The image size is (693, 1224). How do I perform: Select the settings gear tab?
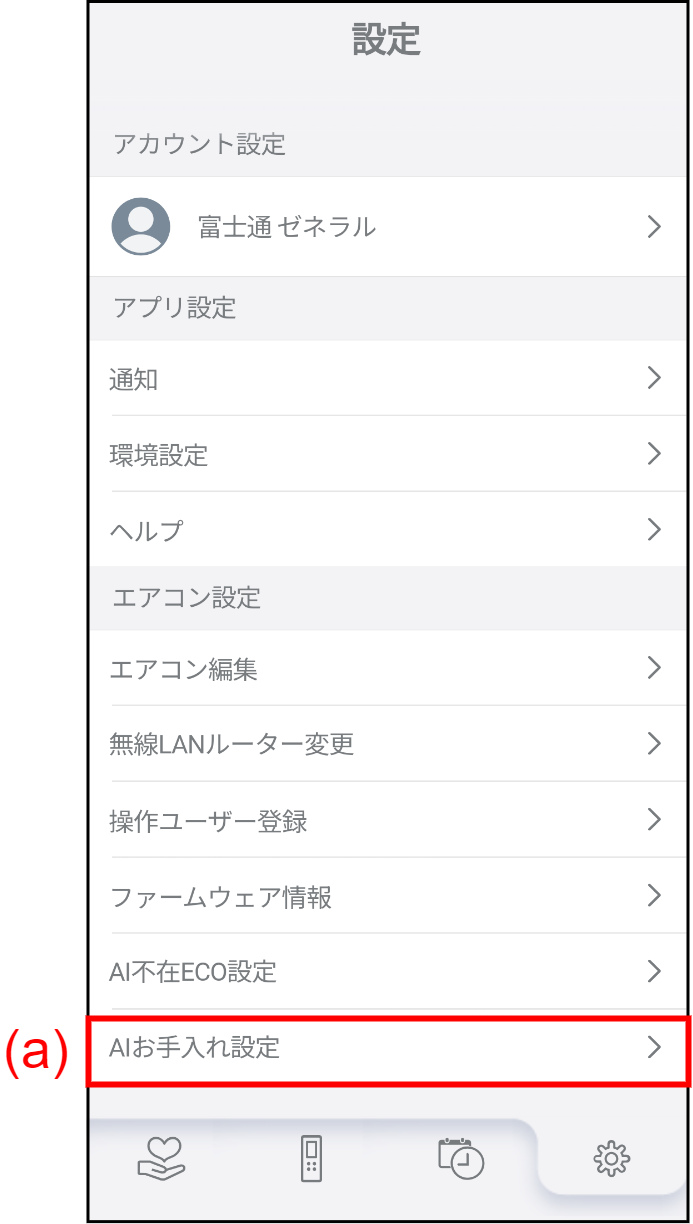click(611, 1159)
